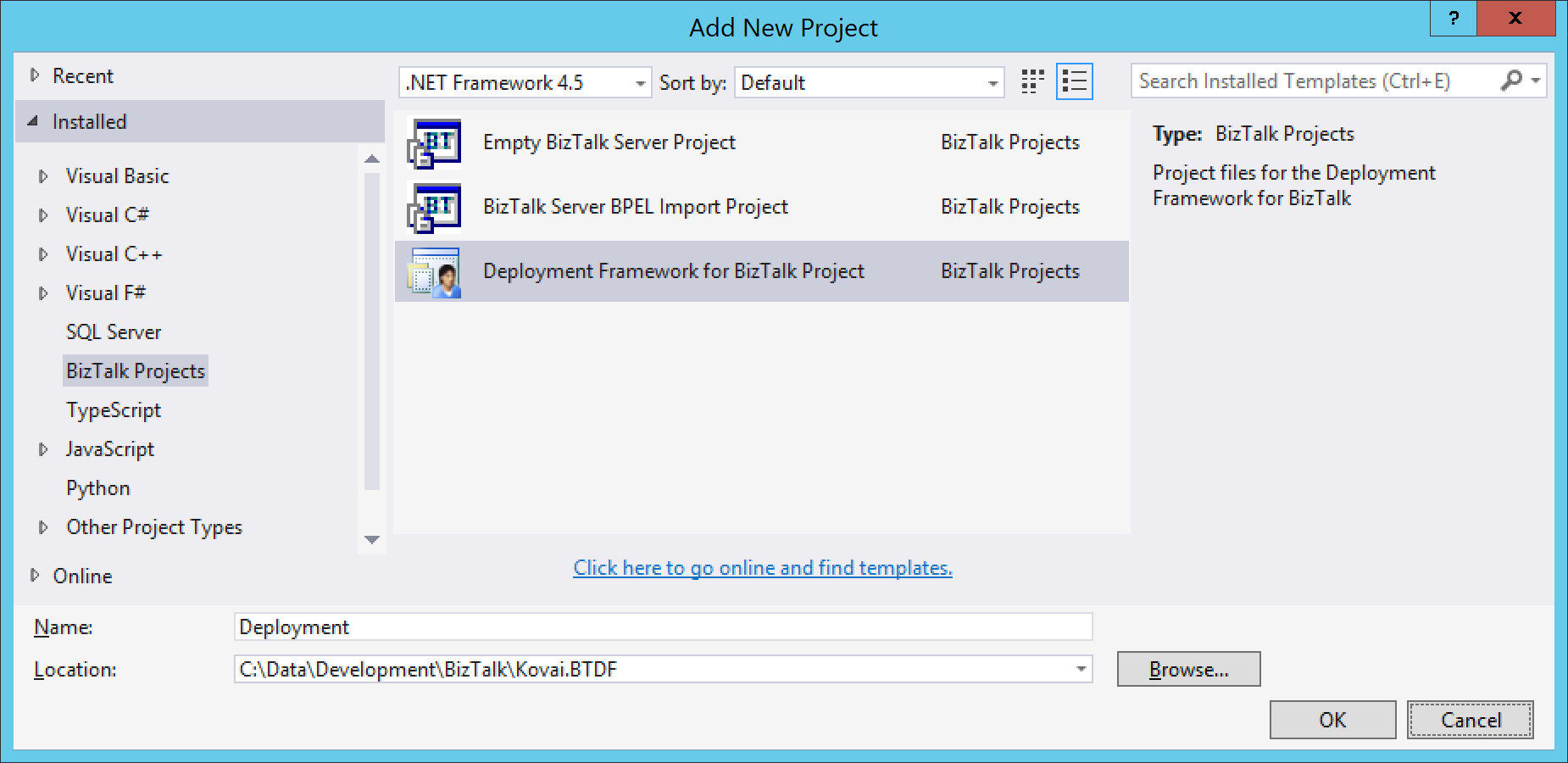1568x763 pixels.
Task: Click the scroll-down arrow below the category list
Action: click(x=372, y=540)
